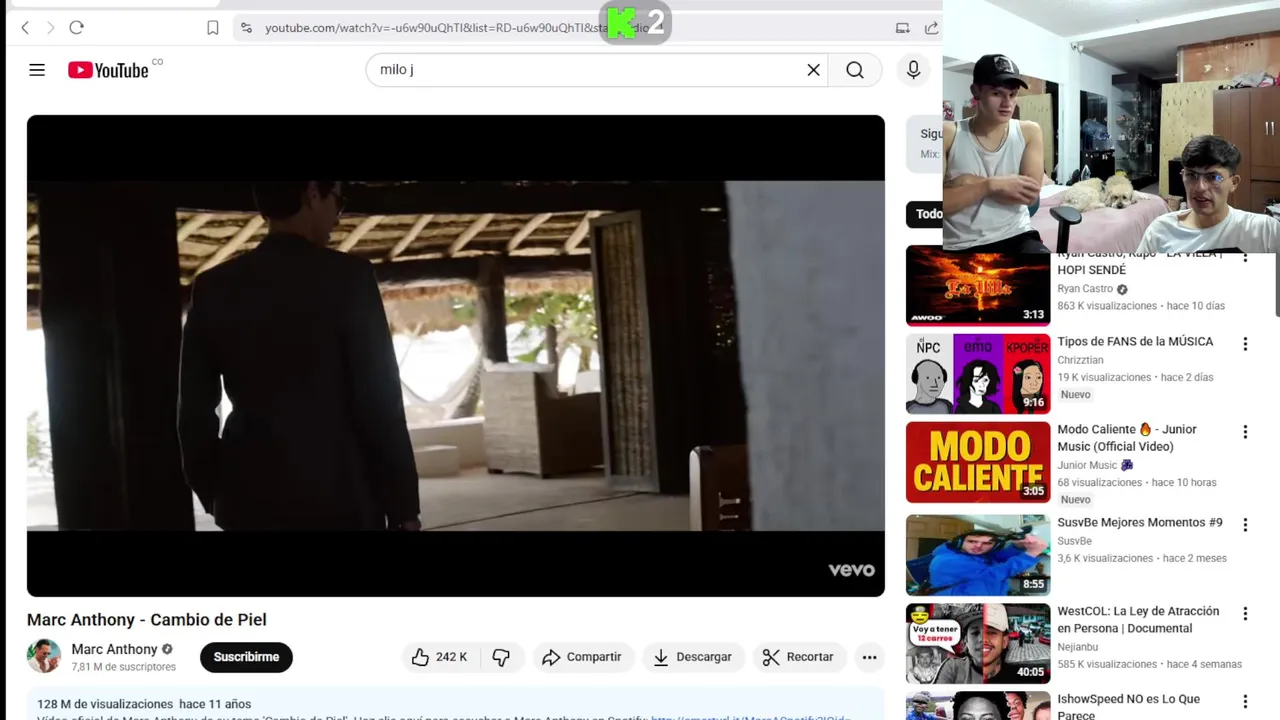Click title Tipos de FANS de la MÚSICA

click(1135, 342)
